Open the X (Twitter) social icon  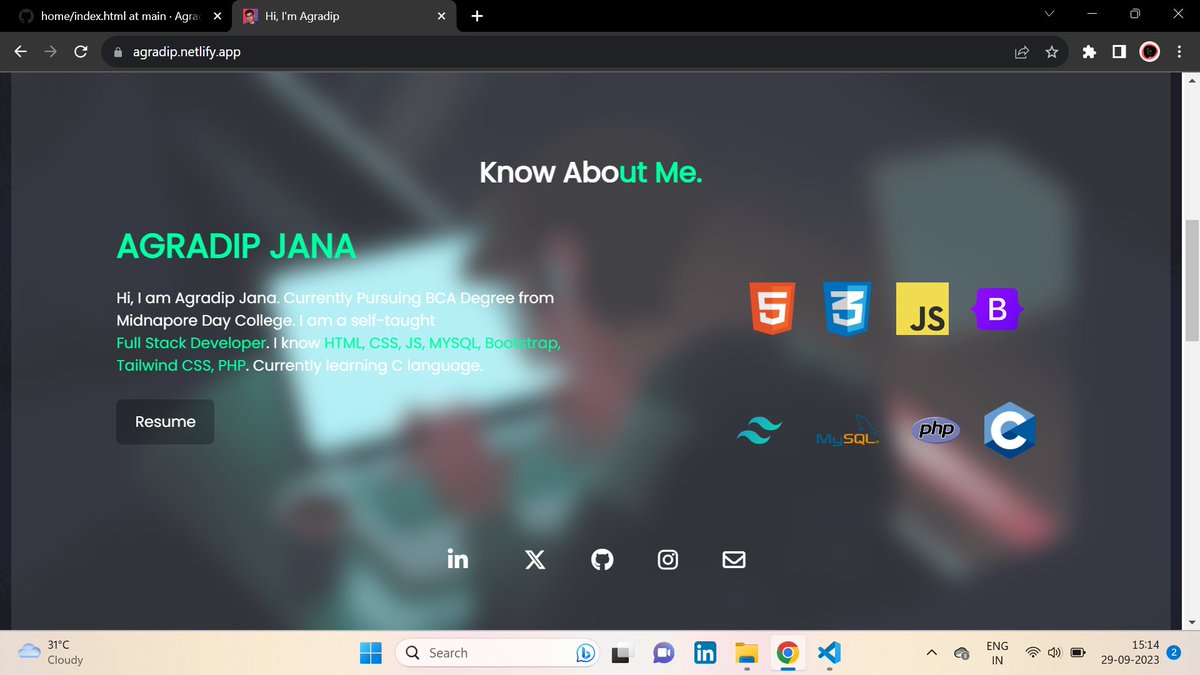(535, 559)
